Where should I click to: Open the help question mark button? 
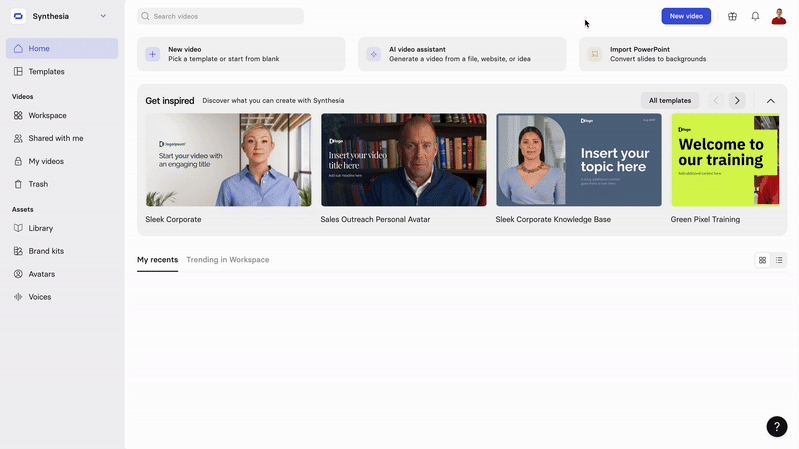[x=777, y=427]
